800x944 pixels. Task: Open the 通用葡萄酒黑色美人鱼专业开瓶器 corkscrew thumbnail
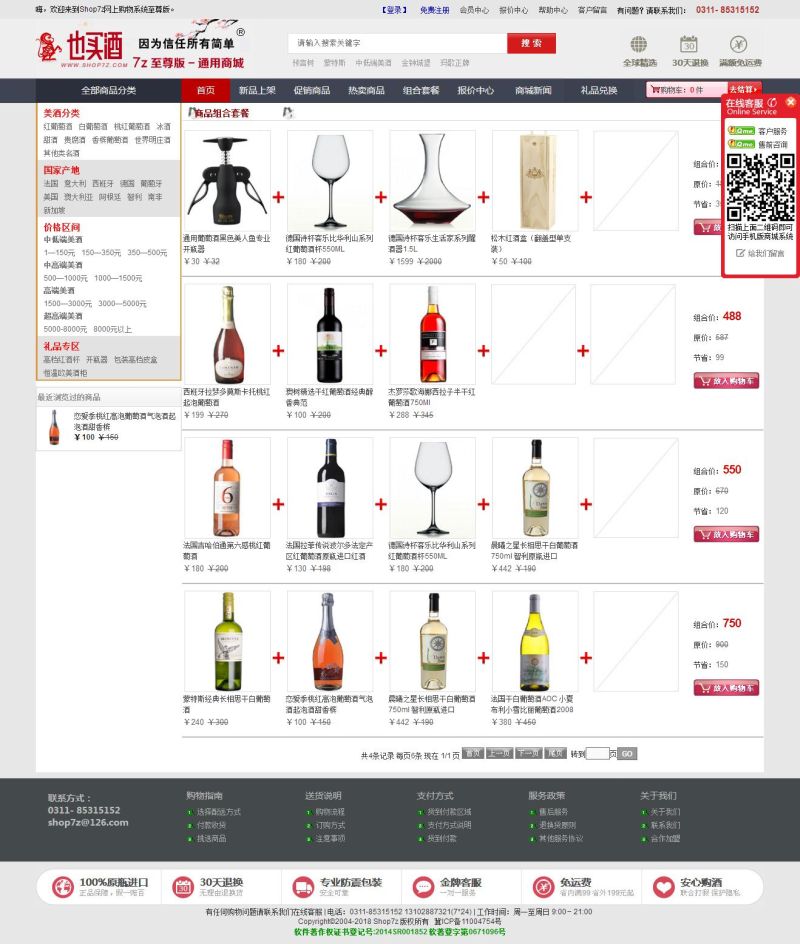227,181
